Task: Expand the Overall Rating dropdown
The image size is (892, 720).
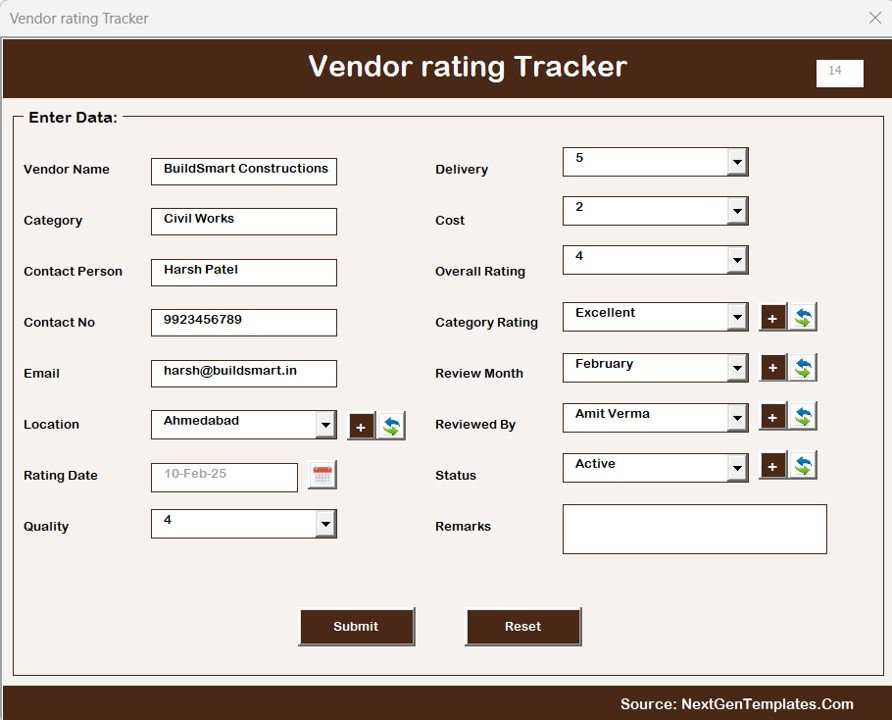Action: point(737,260)
